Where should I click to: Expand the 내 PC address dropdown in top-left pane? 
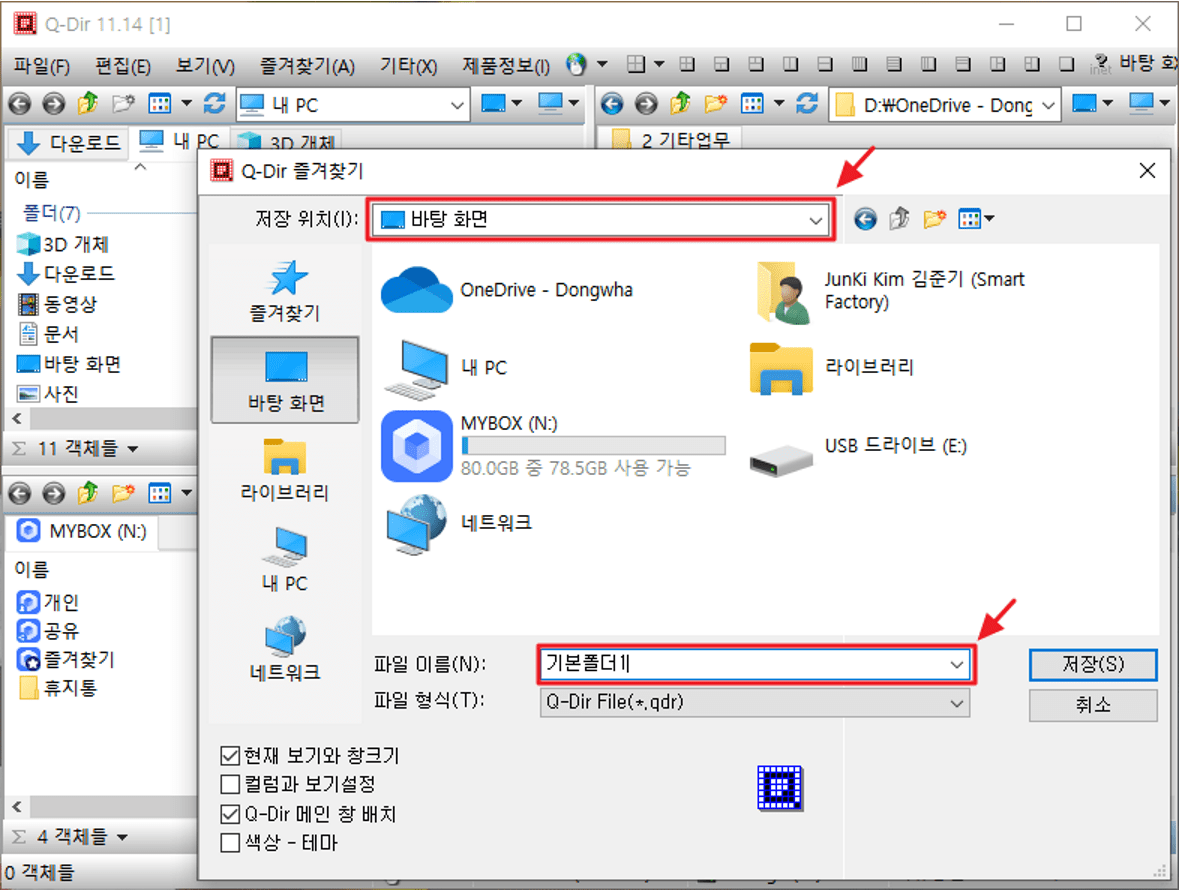click(456, 105)
